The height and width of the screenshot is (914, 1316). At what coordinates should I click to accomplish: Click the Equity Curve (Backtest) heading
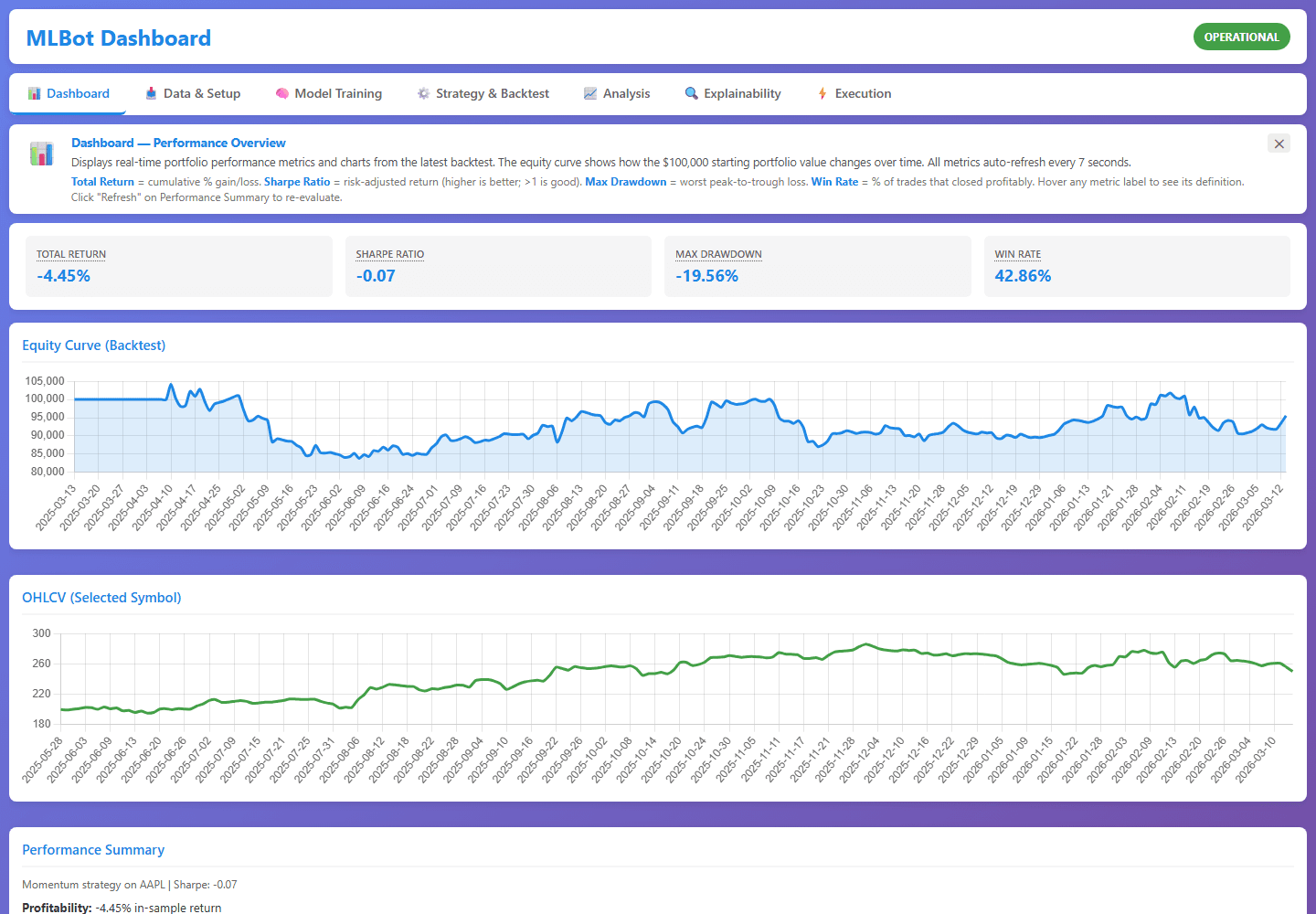[x=94, y=345]
